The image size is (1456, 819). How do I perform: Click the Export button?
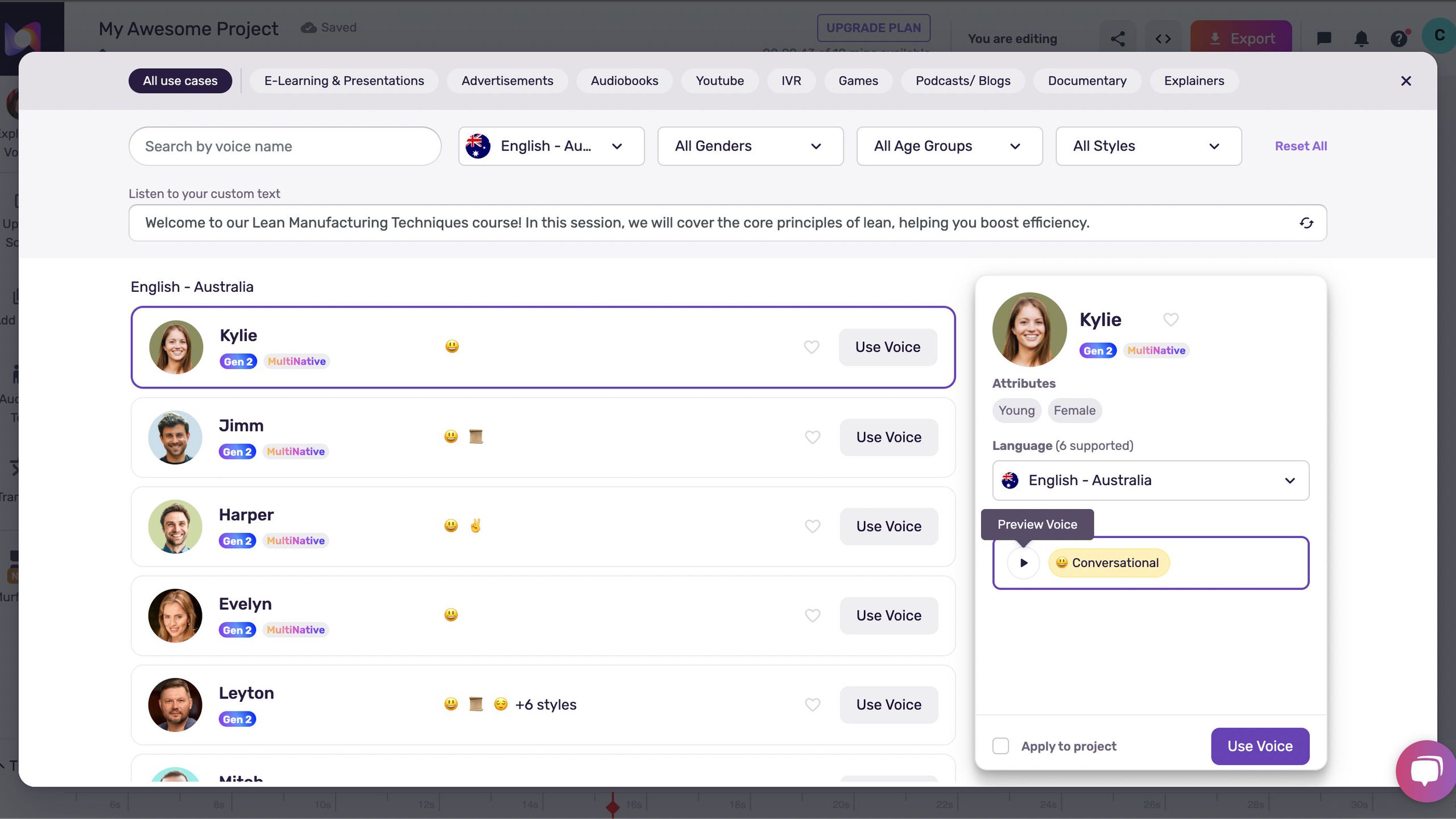[1241, 38]
